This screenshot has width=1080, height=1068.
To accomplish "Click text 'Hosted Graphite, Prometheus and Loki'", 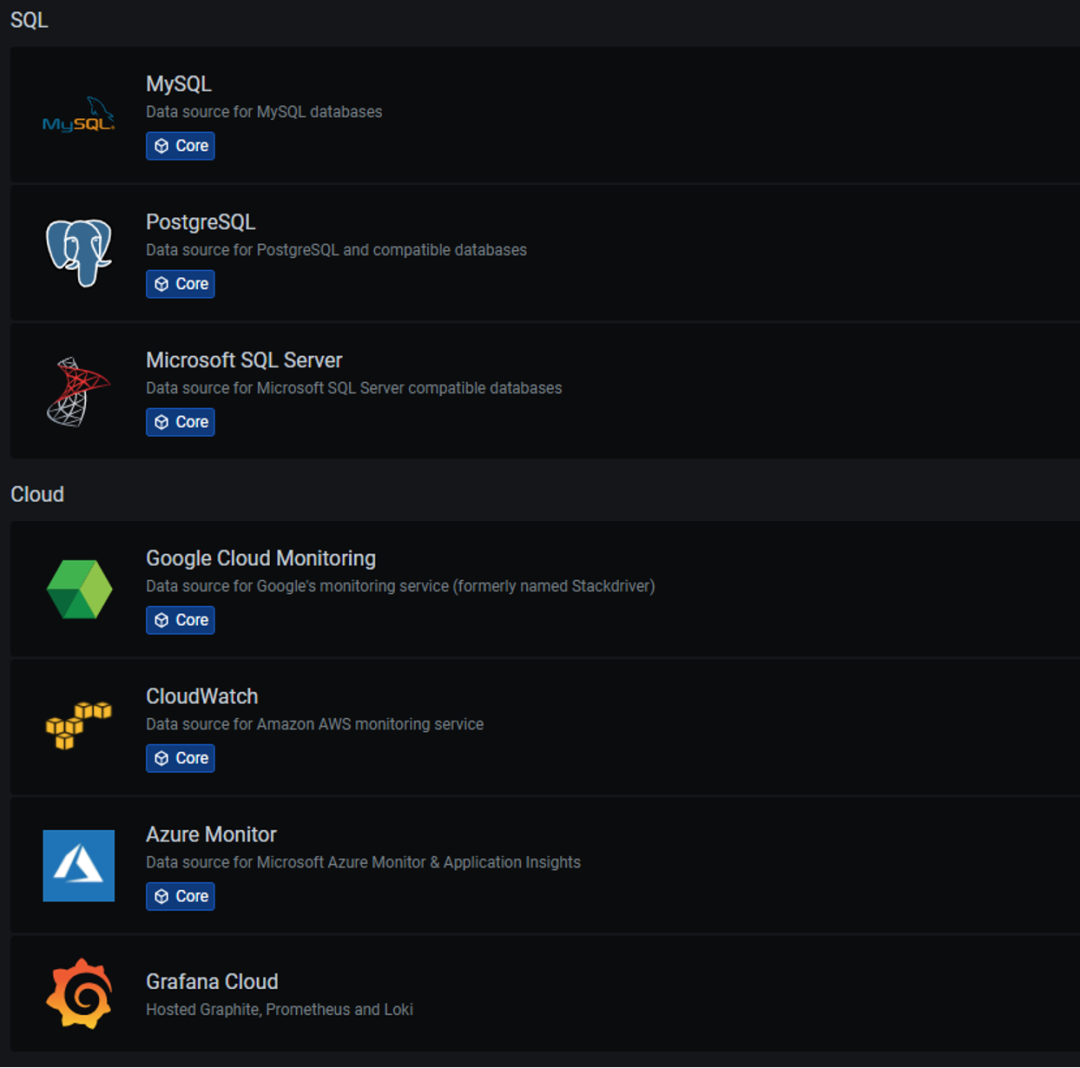I will [x=280, y=1009].
